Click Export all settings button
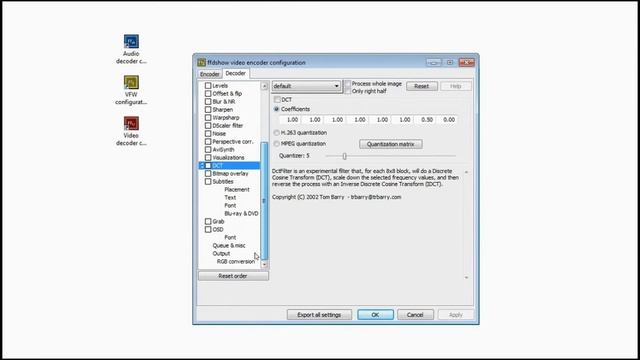Screen dimensions: 640x360 pos(319,315)
